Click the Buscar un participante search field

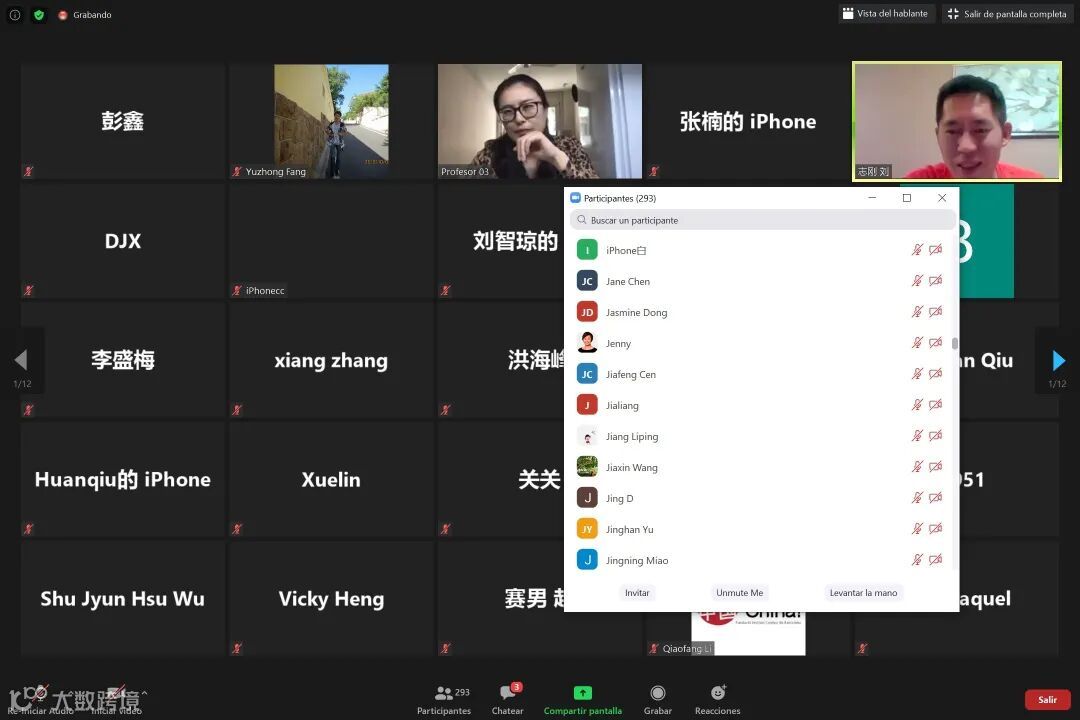pos(762,220)
